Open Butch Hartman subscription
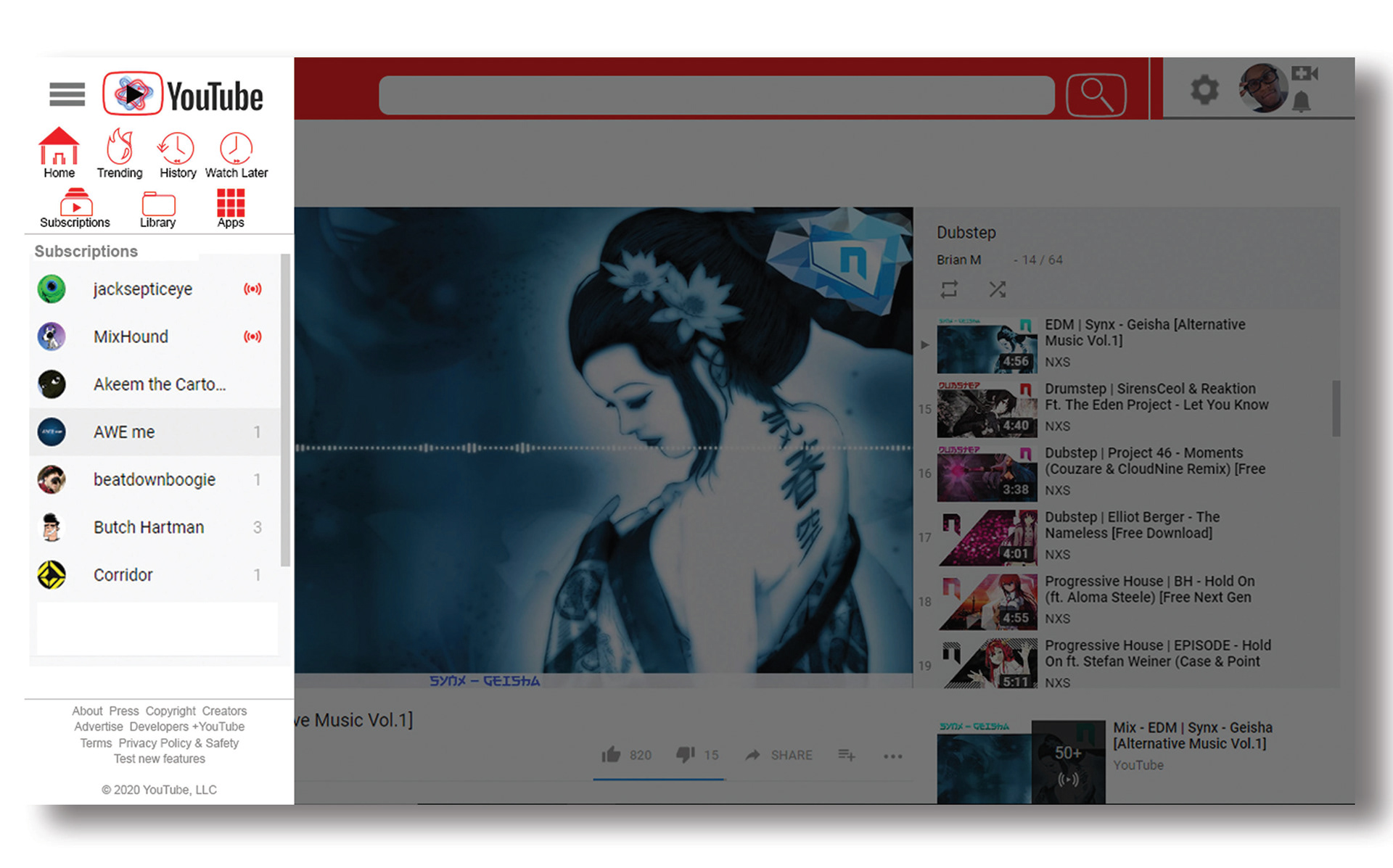 click(x=155, y=527)
